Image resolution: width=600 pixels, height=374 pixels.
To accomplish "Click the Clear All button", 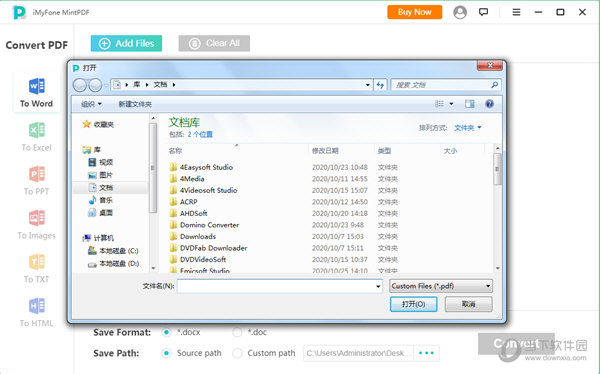I will 214,43.
